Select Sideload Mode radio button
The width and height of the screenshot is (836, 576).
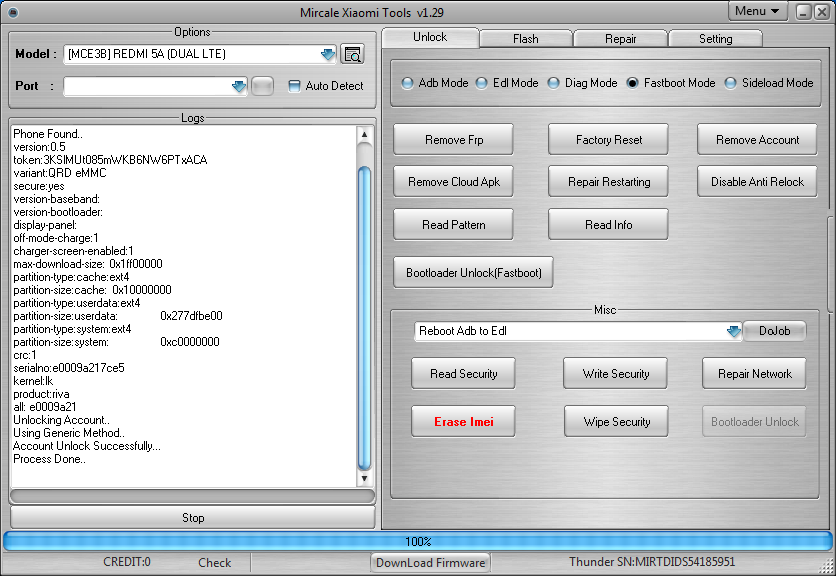click(730, 83)
